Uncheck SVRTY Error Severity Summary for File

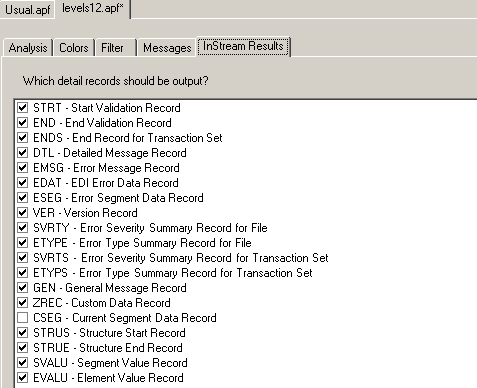tap(22, 228)
